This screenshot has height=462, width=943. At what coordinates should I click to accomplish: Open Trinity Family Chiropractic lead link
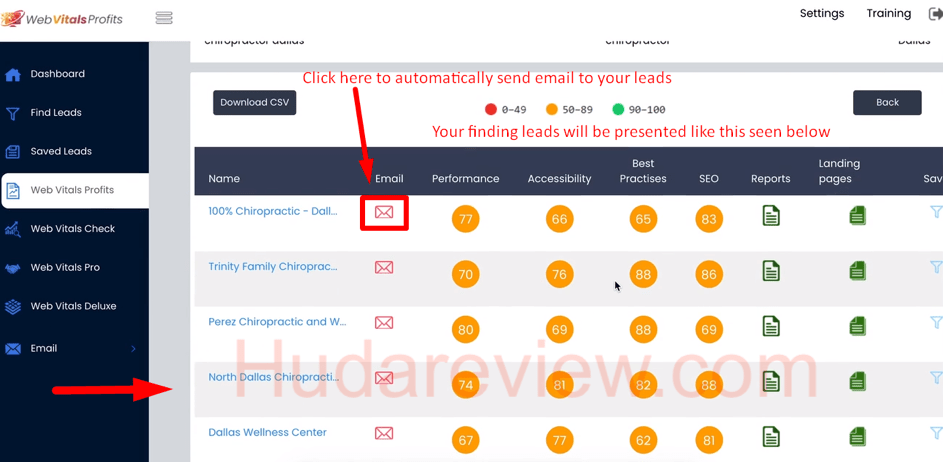[273, 266]
